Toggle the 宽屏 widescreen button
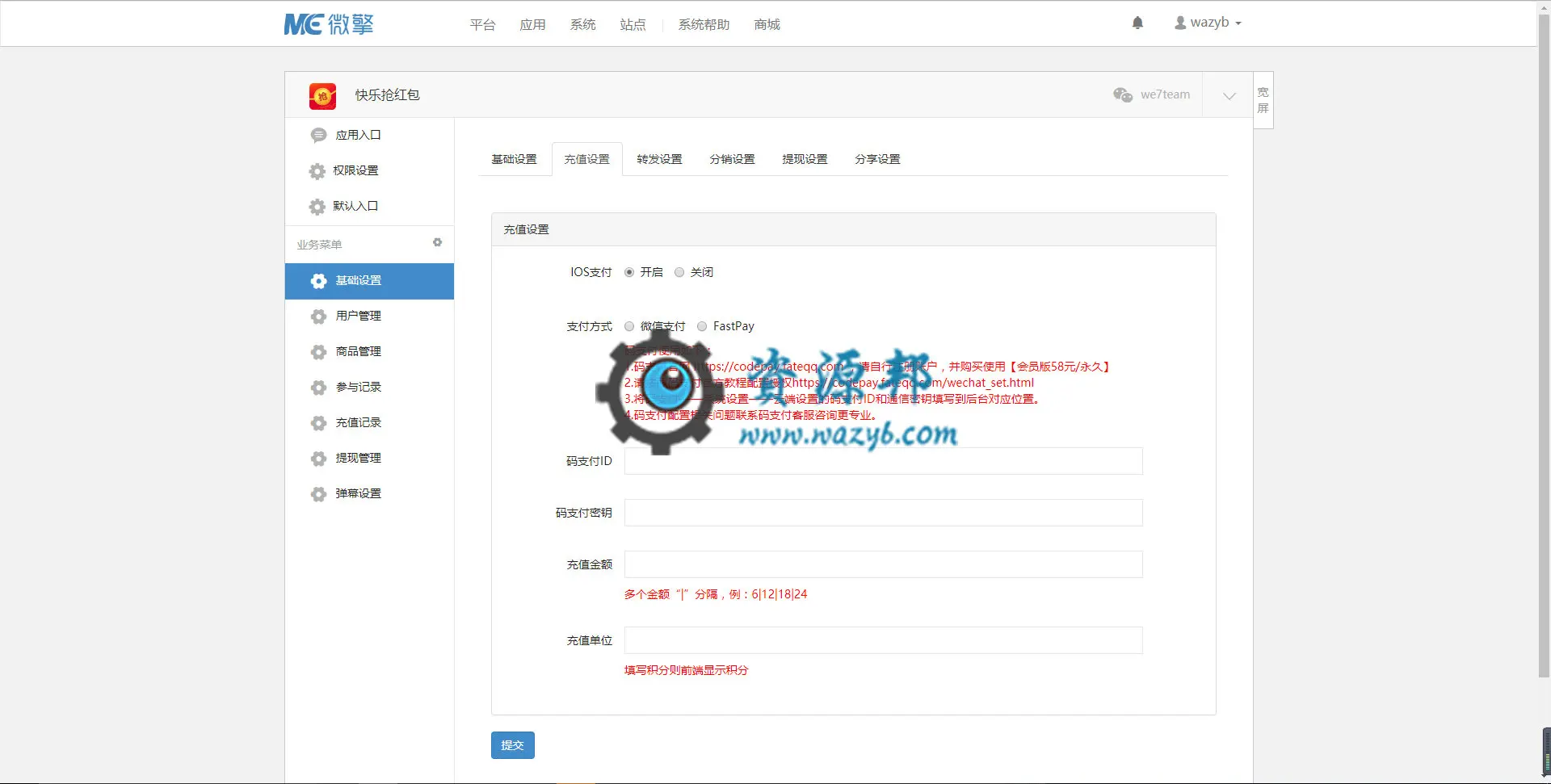Viewport: 1551px width, 784px height. [x=1263, y=100]
